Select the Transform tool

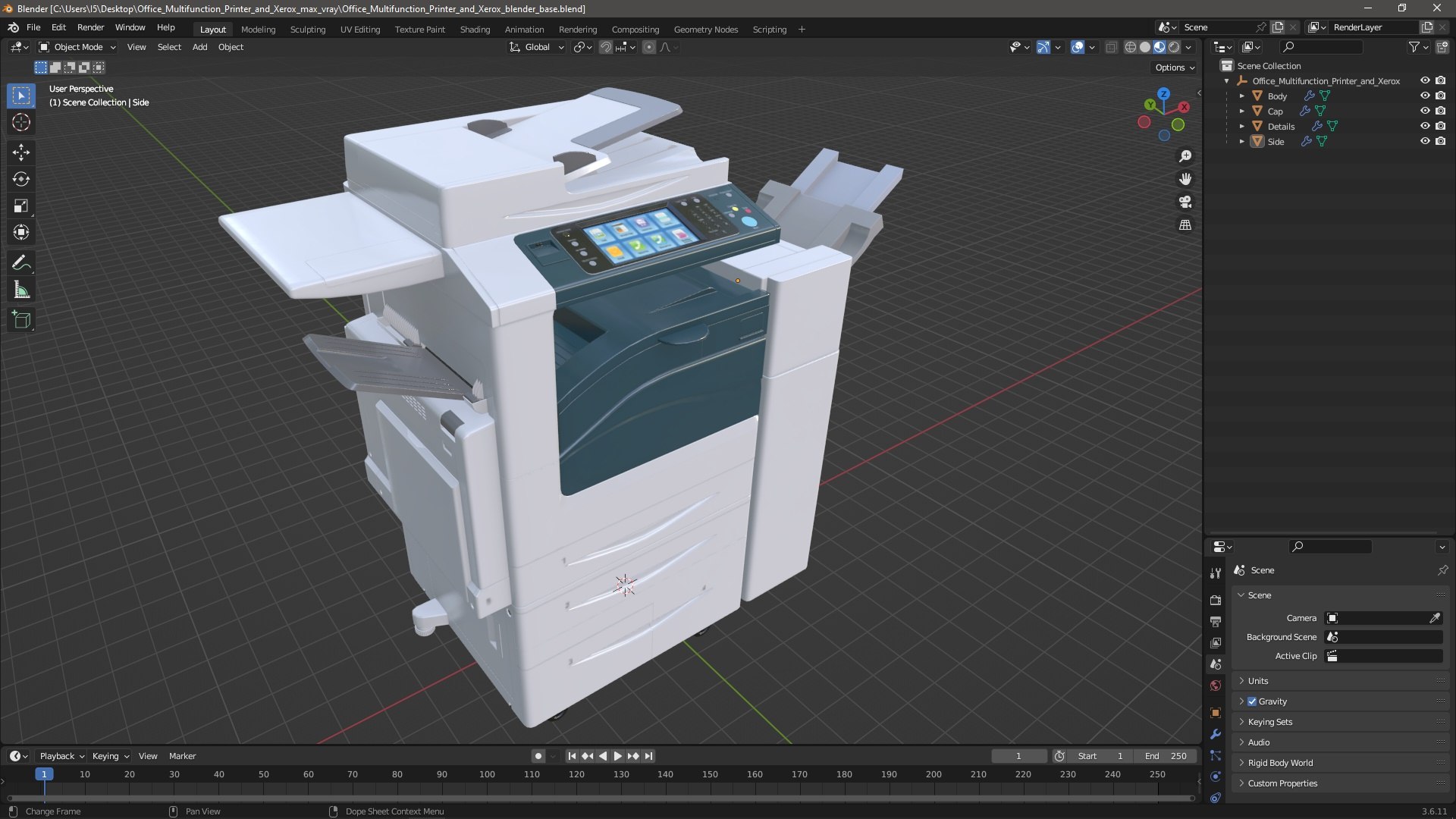click(21, 232)
